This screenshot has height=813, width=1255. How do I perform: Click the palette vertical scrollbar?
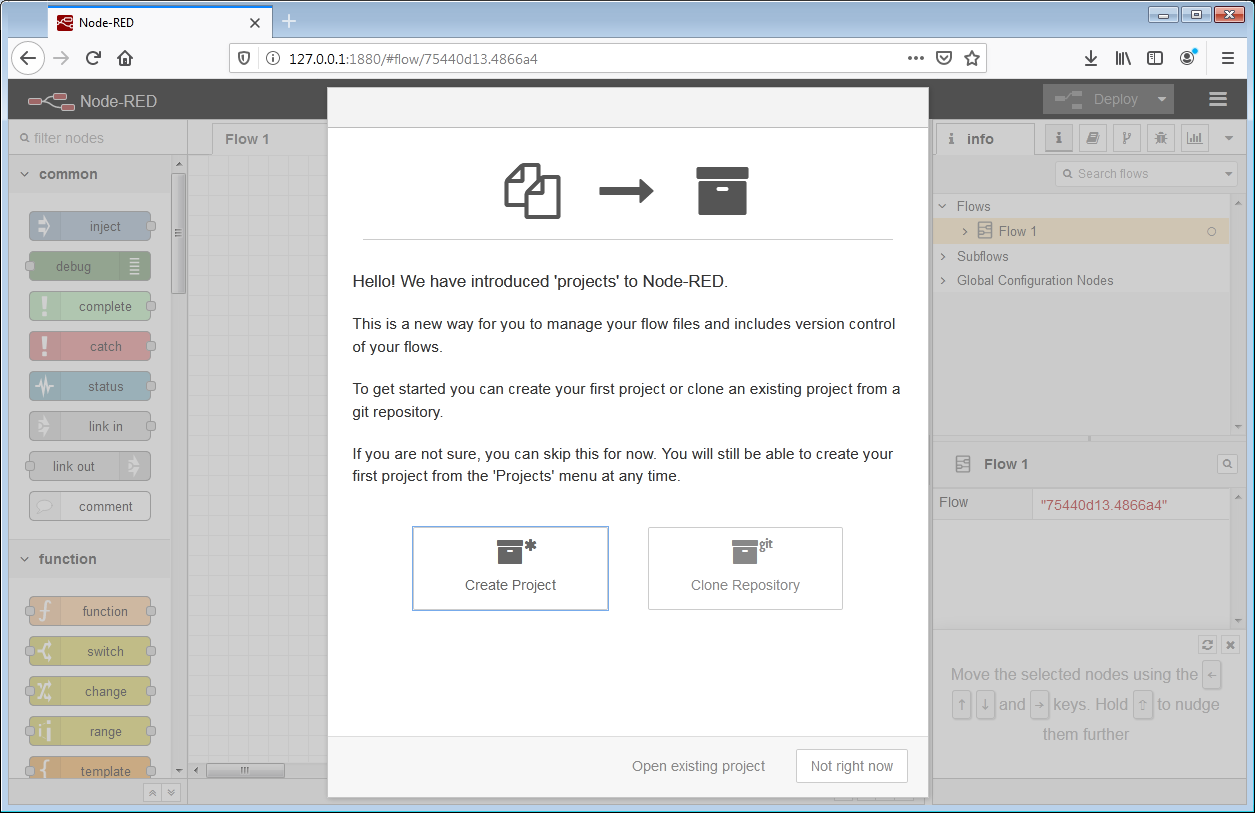tap(178, 233)
